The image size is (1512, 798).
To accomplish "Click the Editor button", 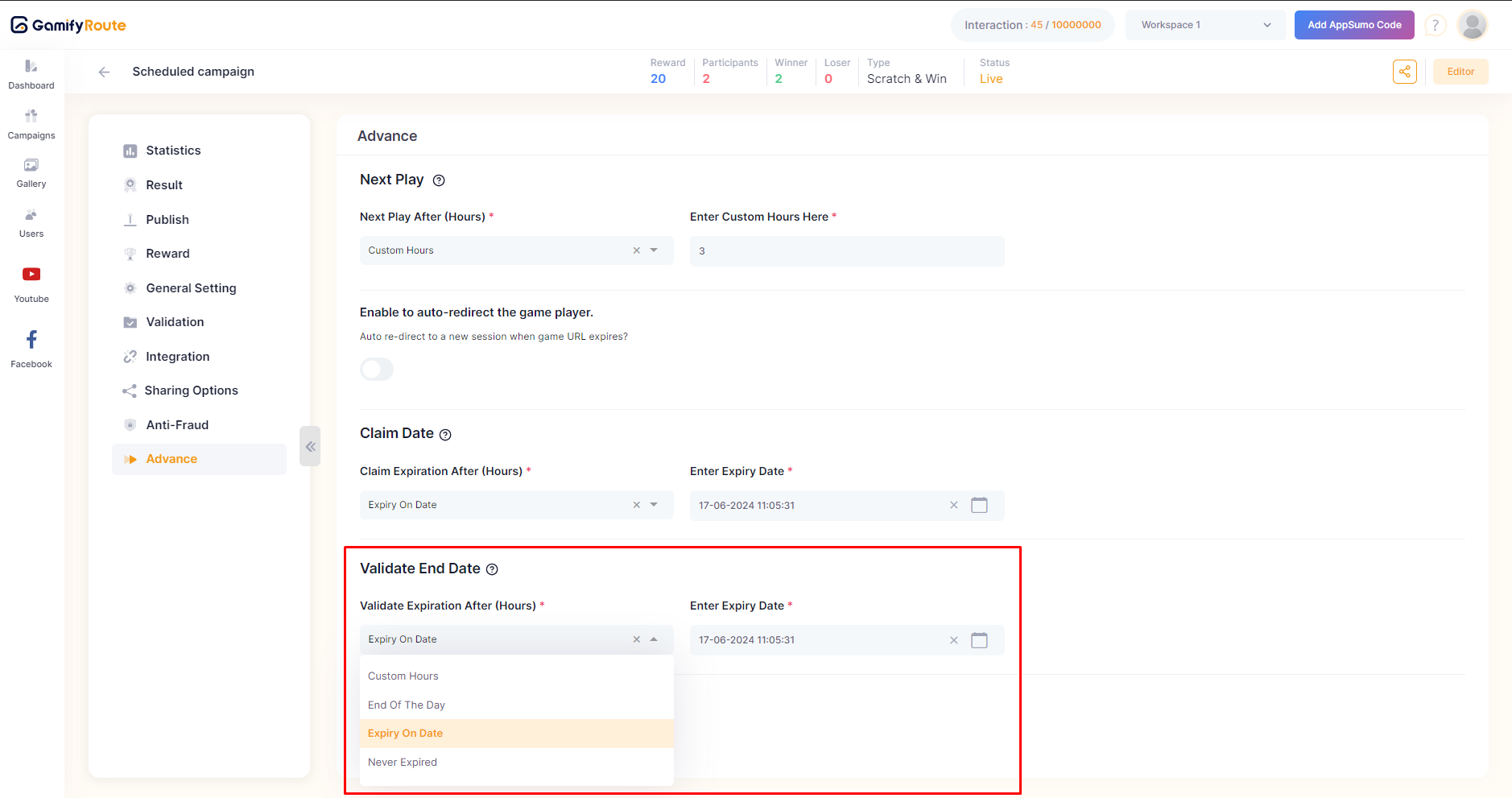I will [1460, 72].
